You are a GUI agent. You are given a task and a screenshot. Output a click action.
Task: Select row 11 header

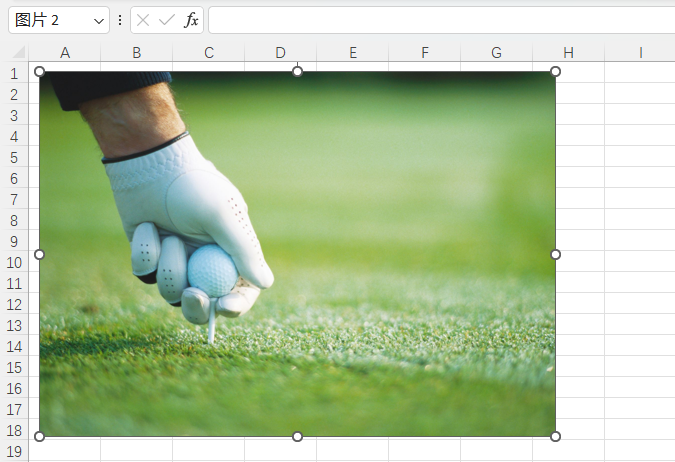click(x=14, y=284)
